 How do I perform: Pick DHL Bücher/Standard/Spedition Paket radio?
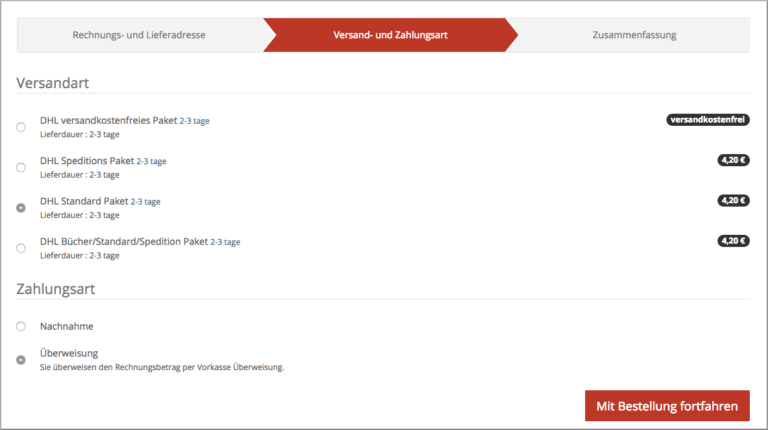click(21, 248)
